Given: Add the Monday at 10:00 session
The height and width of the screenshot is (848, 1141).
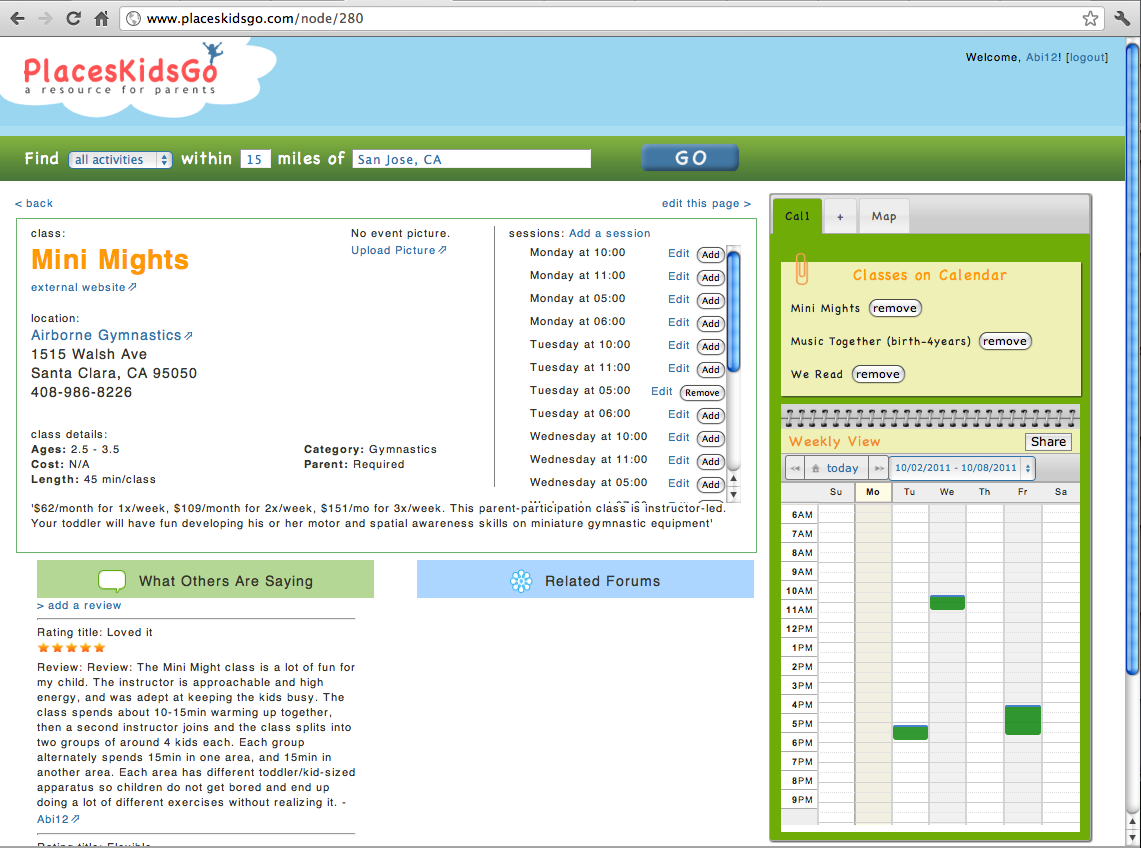Looking at the screenshot, I should (x=711, y=255).
